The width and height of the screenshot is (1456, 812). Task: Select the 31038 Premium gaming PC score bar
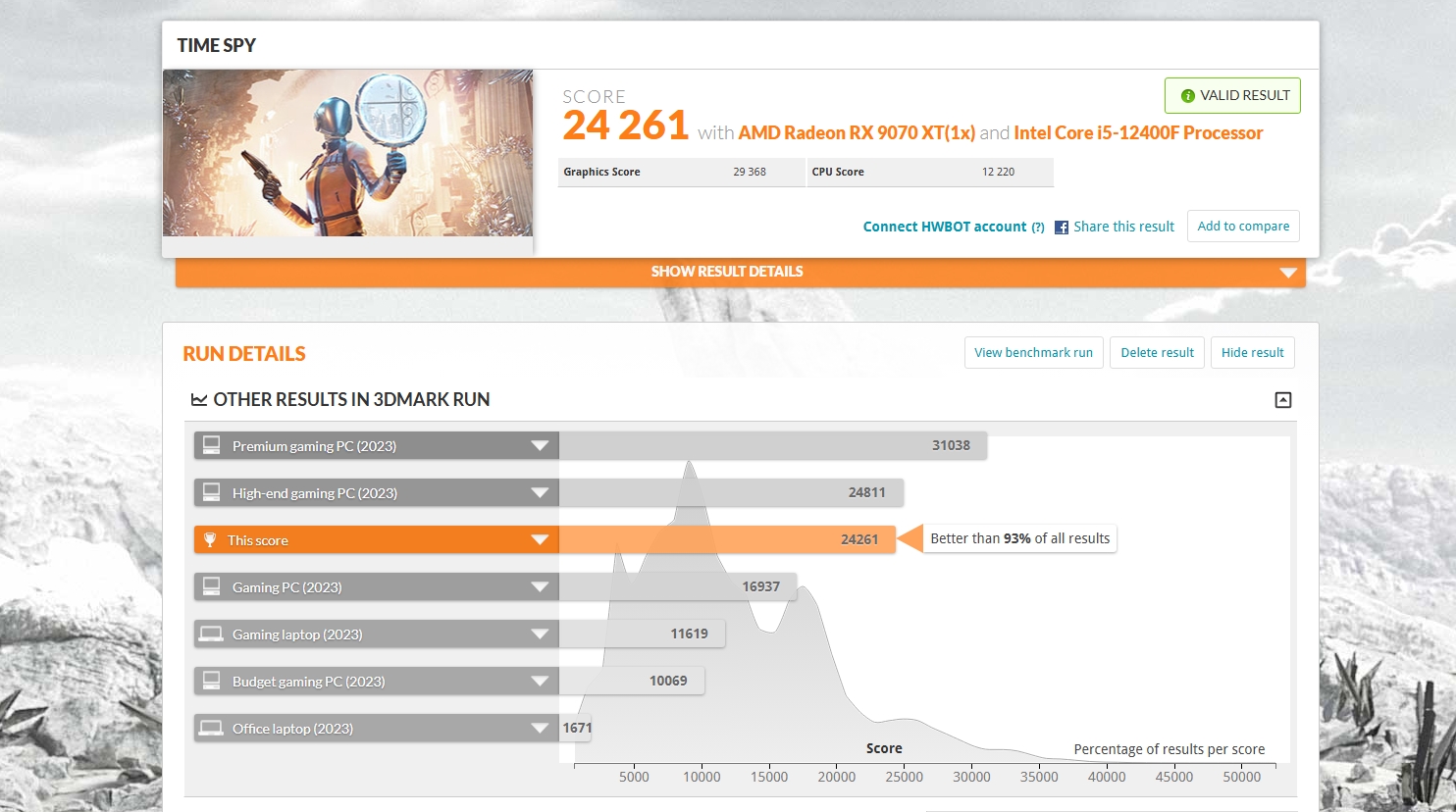click(773, 446)
